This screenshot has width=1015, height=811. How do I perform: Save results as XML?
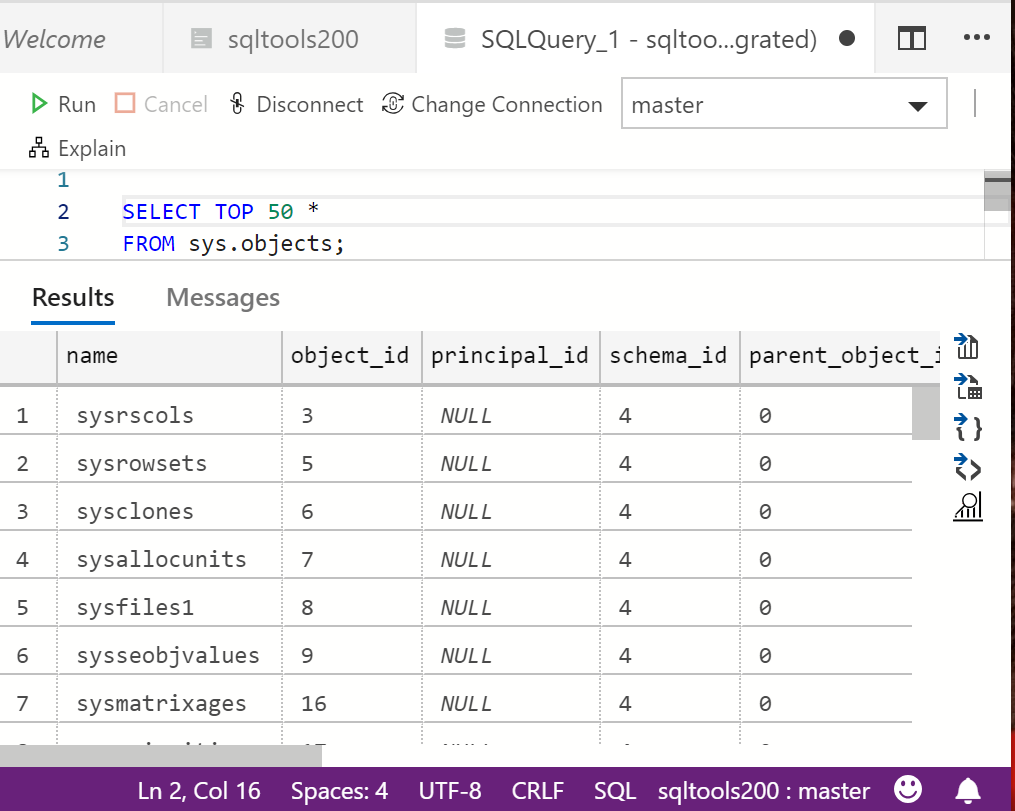pyautogui.click(x=966, y=467)
